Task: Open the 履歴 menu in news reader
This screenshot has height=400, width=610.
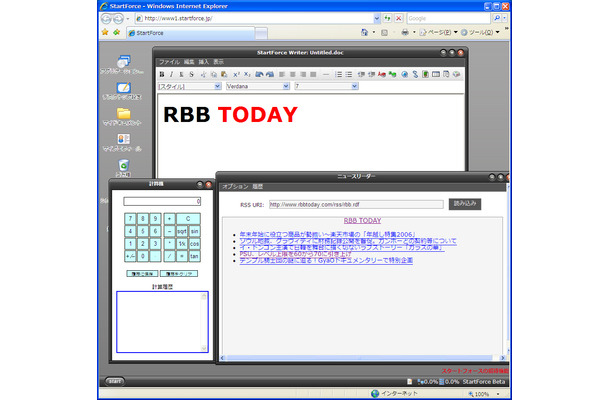Action: pos(258,187)
